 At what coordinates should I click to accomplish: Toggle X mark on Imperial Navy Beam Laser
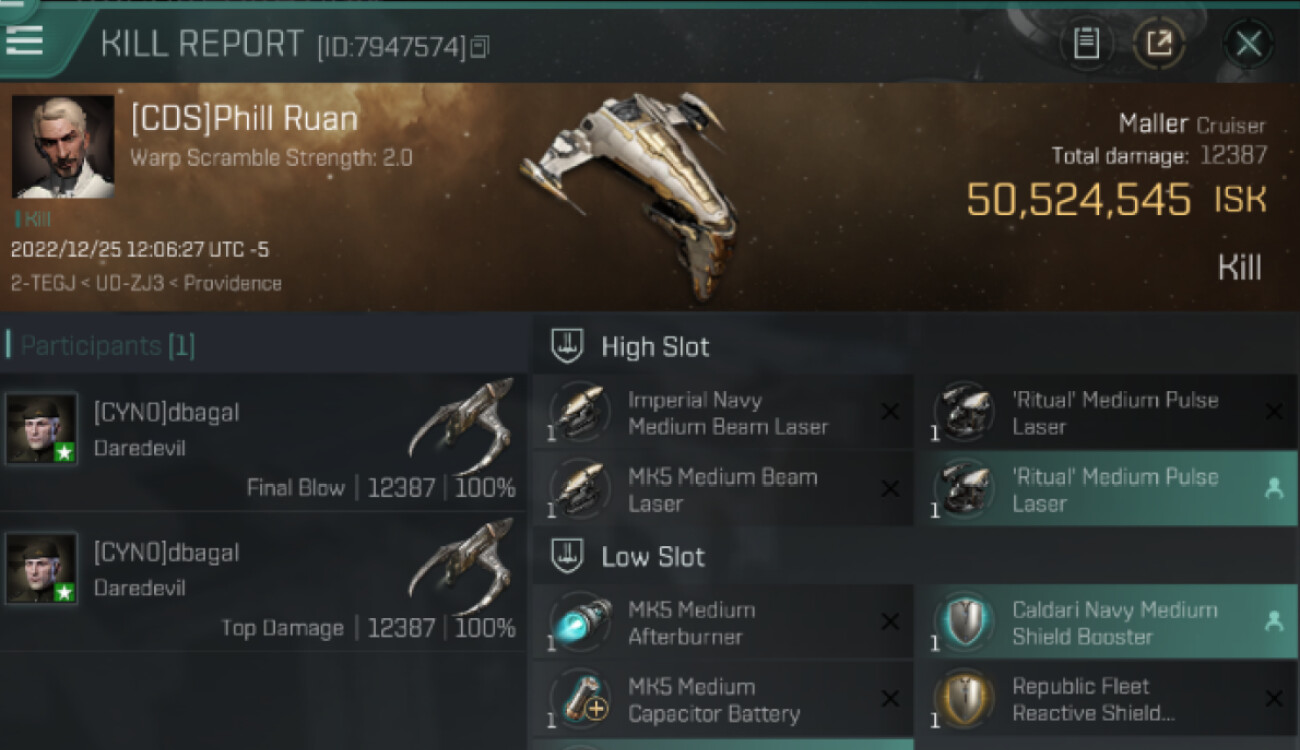click(889, 412)
